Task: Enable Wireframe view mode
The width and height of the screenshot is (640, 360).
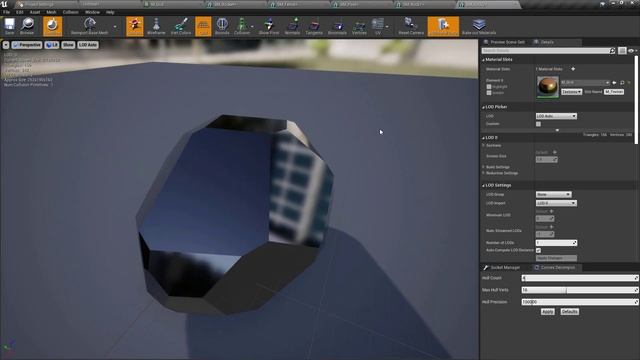Action: (x=156, y=26)
